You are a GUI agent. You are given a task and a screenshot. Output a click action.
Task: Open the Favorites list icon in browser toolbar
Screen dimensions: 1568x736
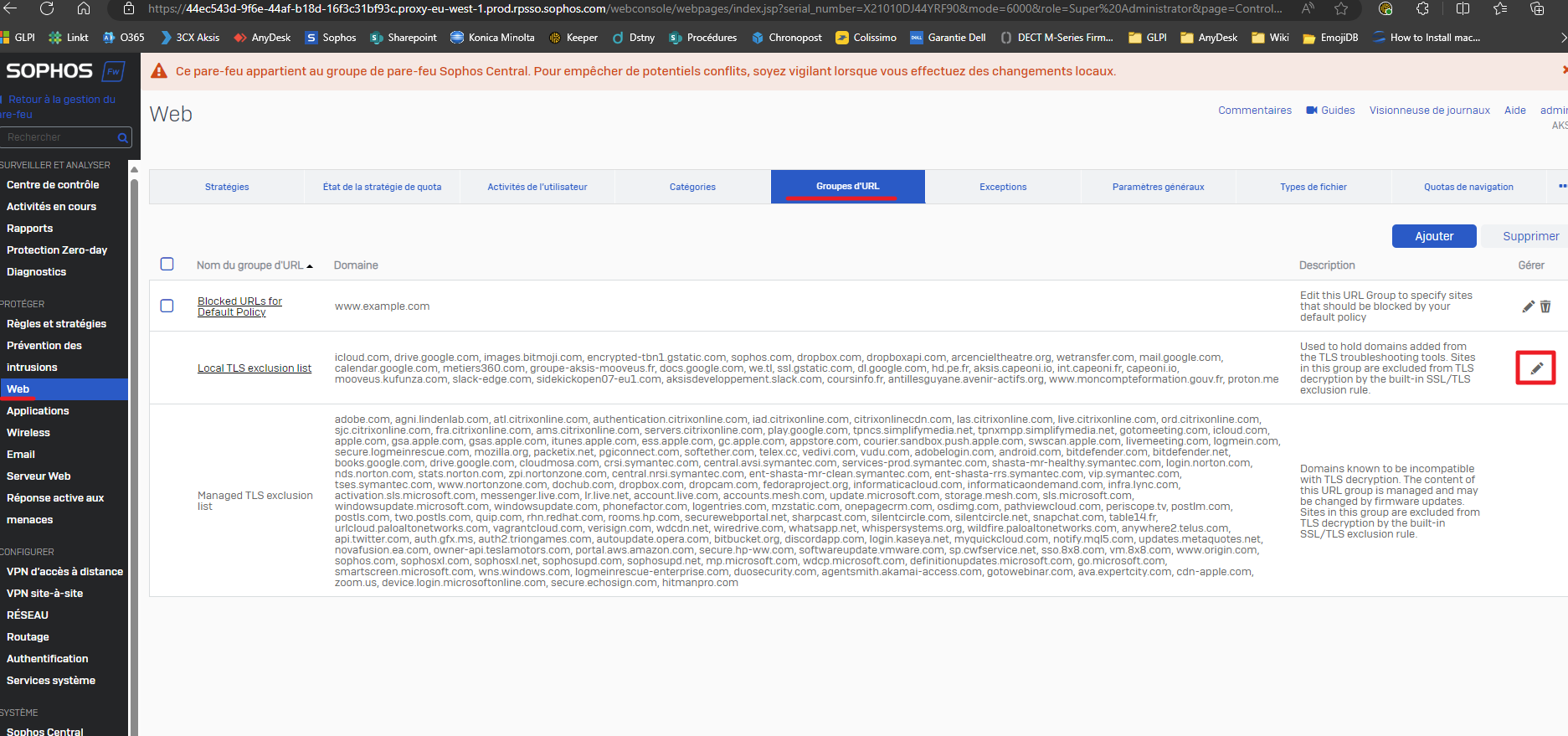(x=1500, y=8)
